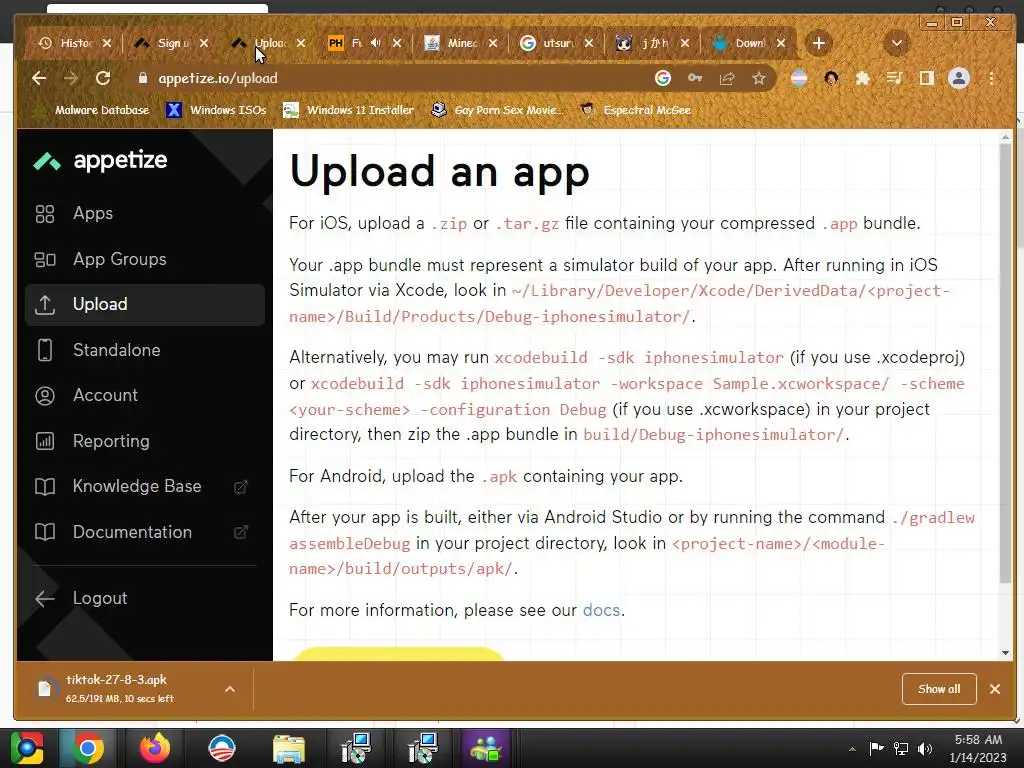The image size is (1024, 768).
Task: Bookmark this page with star
Action: pyautogui.click(x=759, y=78)
